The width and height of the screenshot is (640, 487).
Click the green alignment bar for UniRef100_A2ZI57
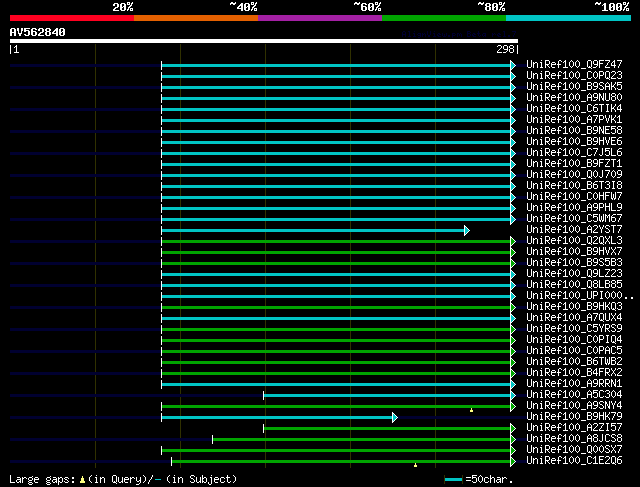[x=389, y=428]
